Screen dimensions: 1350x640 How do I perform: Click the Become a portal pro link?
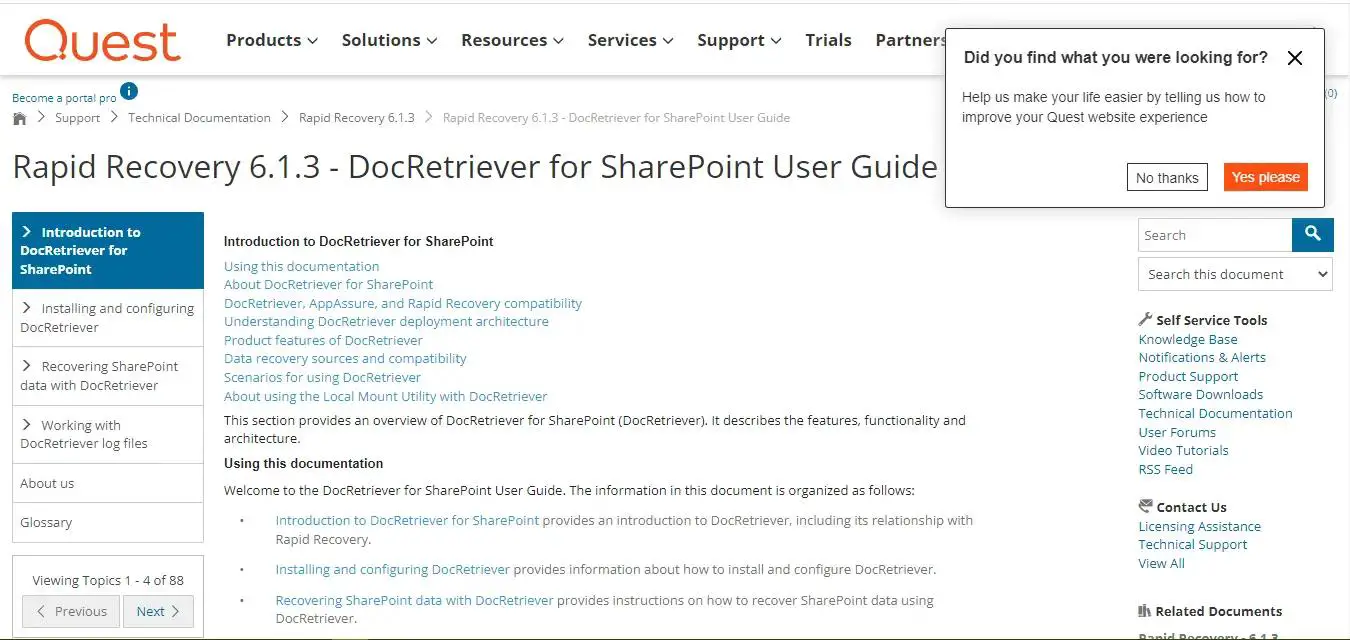click(x=64, y=98)
